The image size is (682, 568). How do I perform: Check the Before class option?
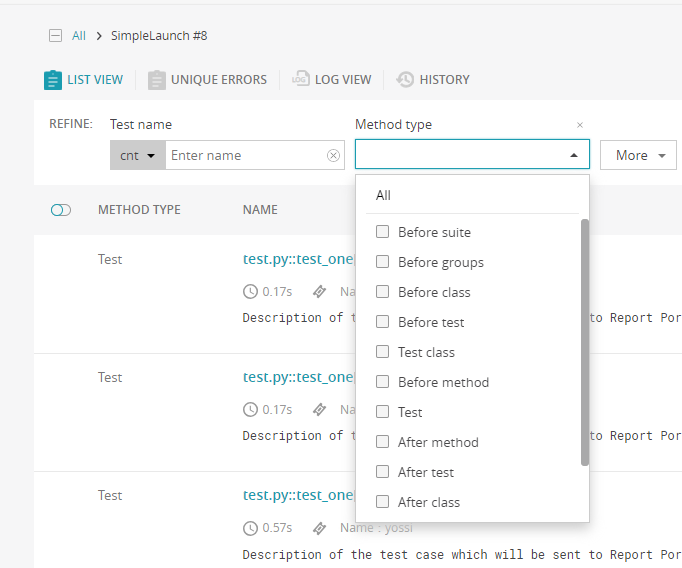tap(382, 291)
